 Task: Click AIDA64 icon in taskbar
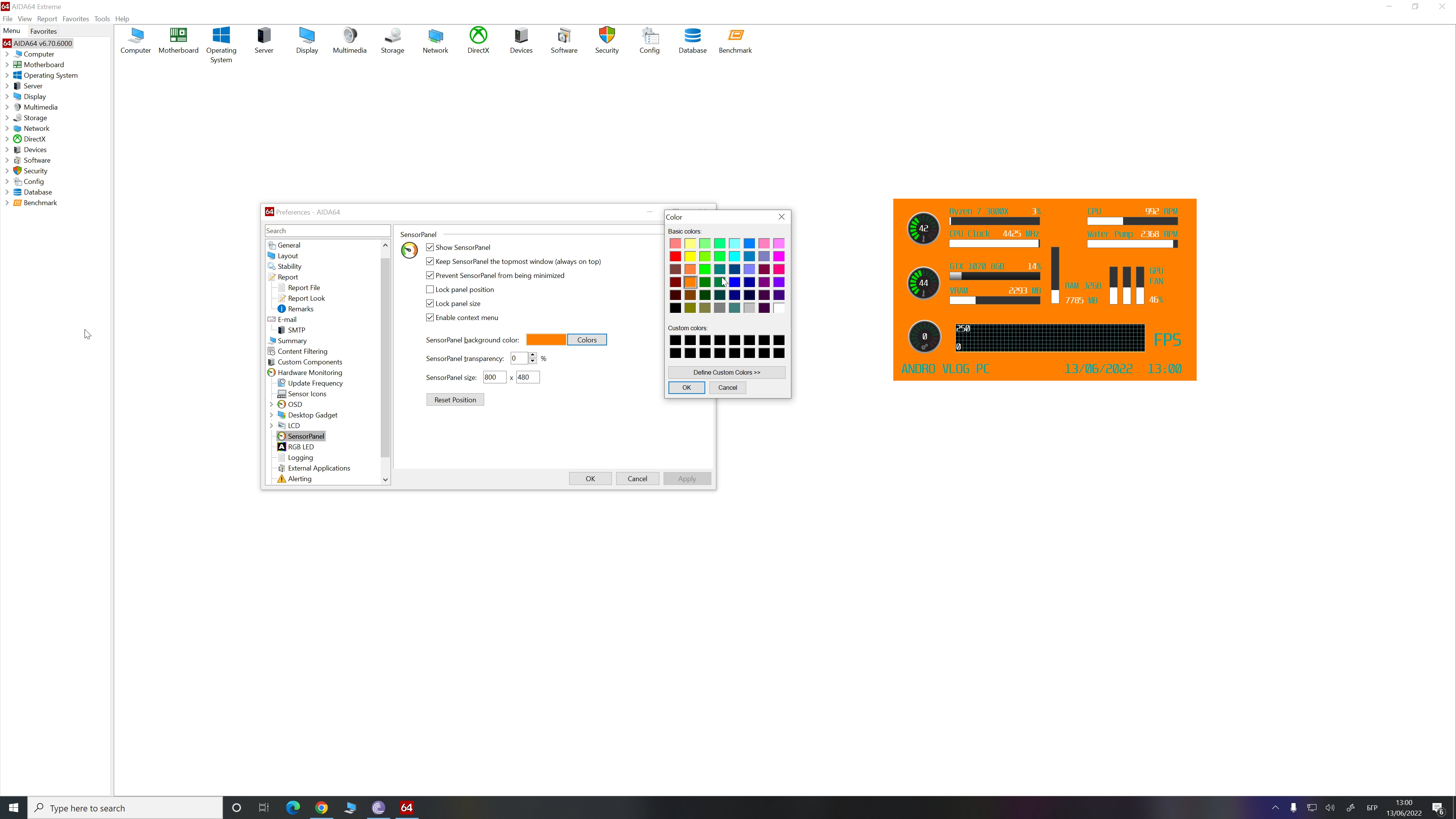(x=406, y=808)
